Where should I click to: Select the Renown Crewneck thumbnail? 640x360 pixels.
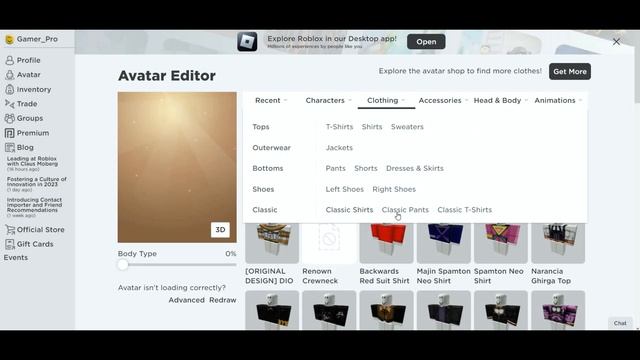coord(329,243)
